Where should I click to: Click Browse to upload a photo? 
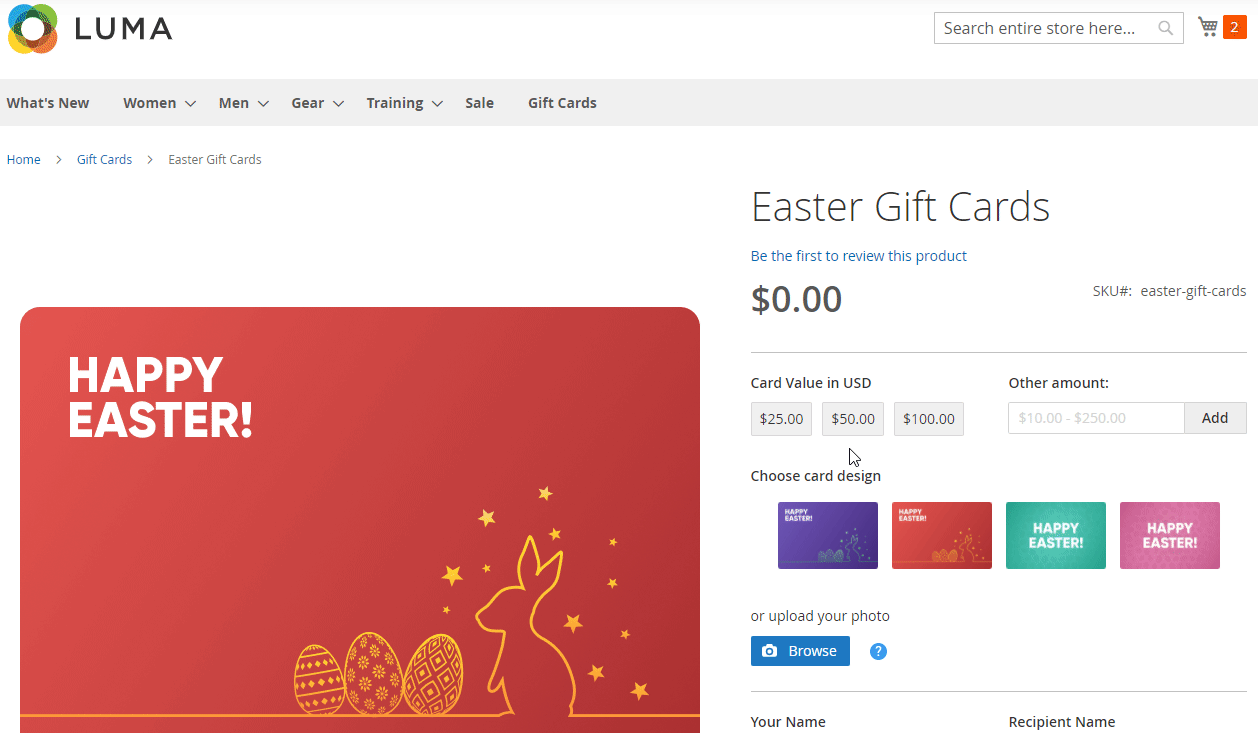(x=800, y=651)
